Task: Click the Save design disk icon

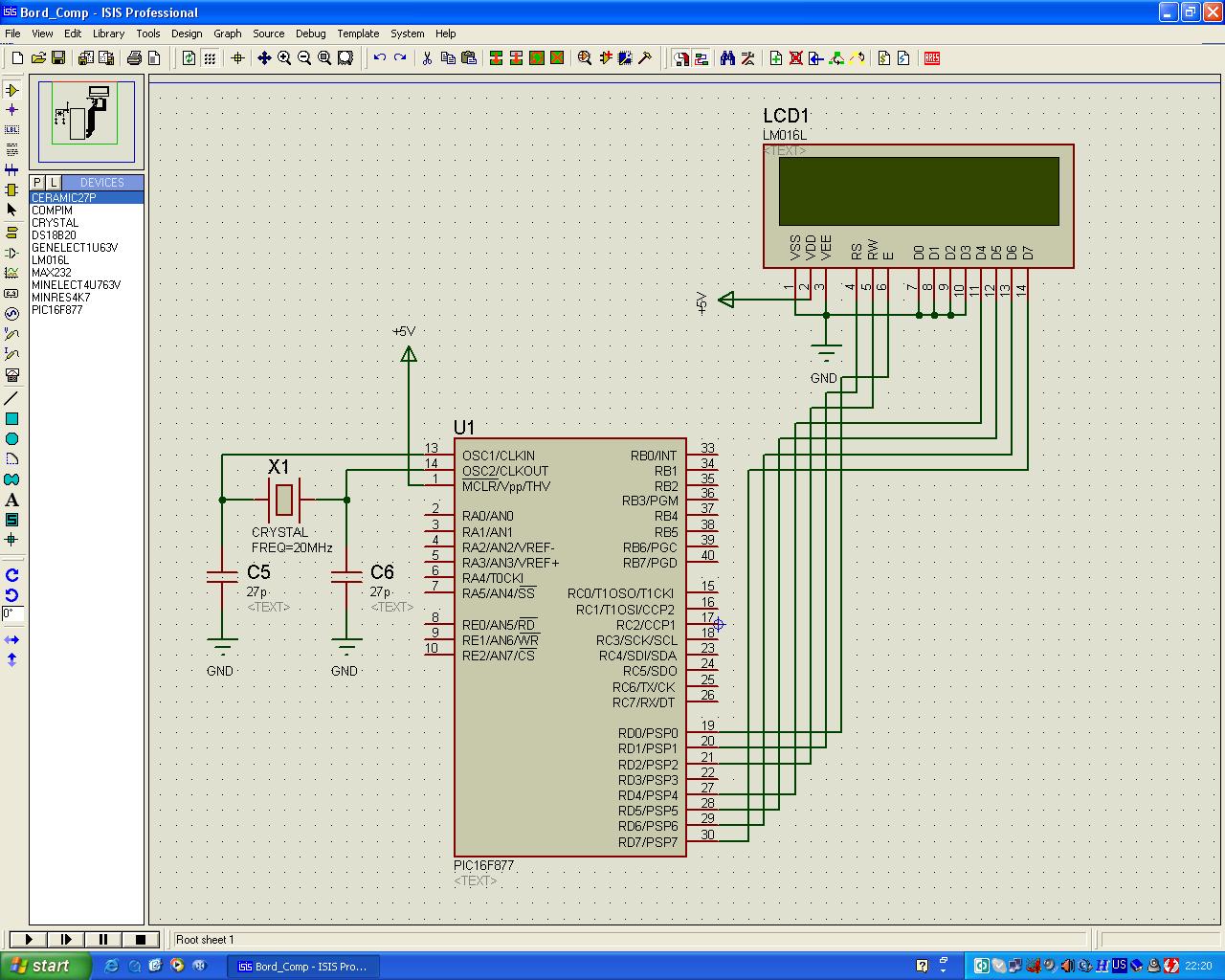Action: point(57,58)
